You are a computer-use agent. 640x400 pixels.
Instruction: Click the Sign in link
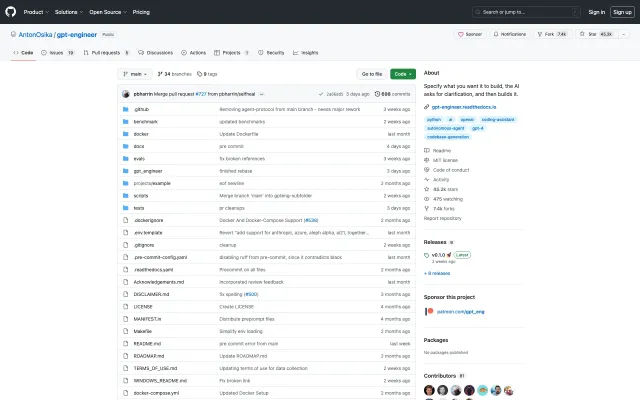pos(596,12)
